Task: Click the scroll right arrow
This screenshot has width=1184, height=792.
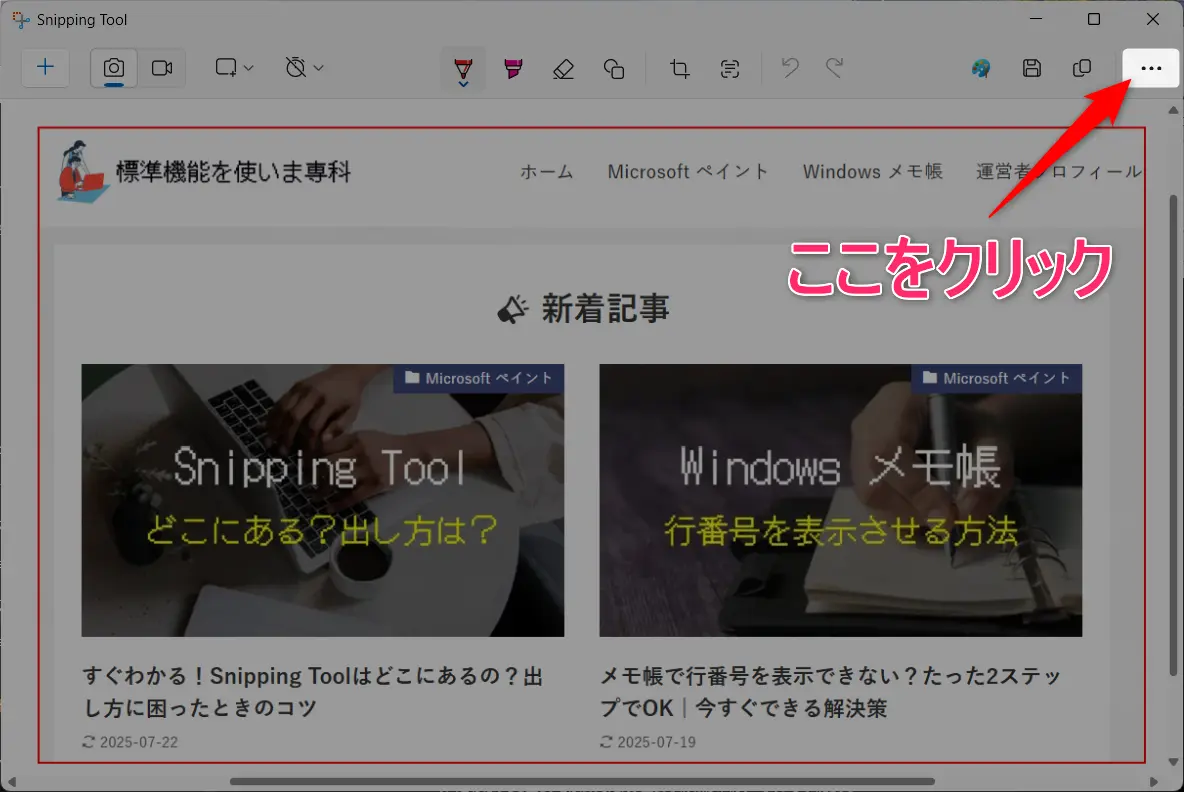Action: [1153, 781]
